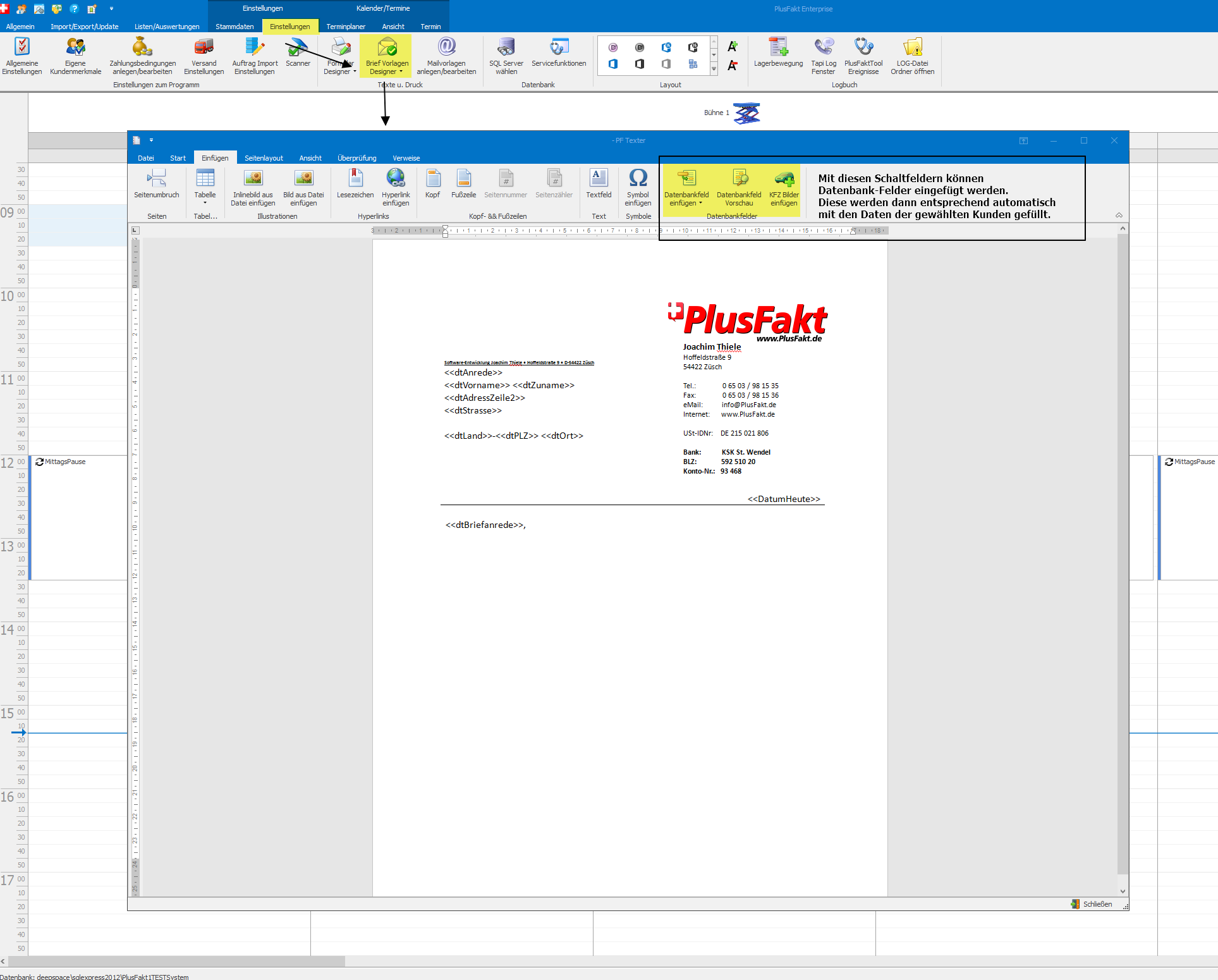Insert a Lesezeichen bookmark
Viewport: 1218px width, 980px height.
tap(355, 184)
